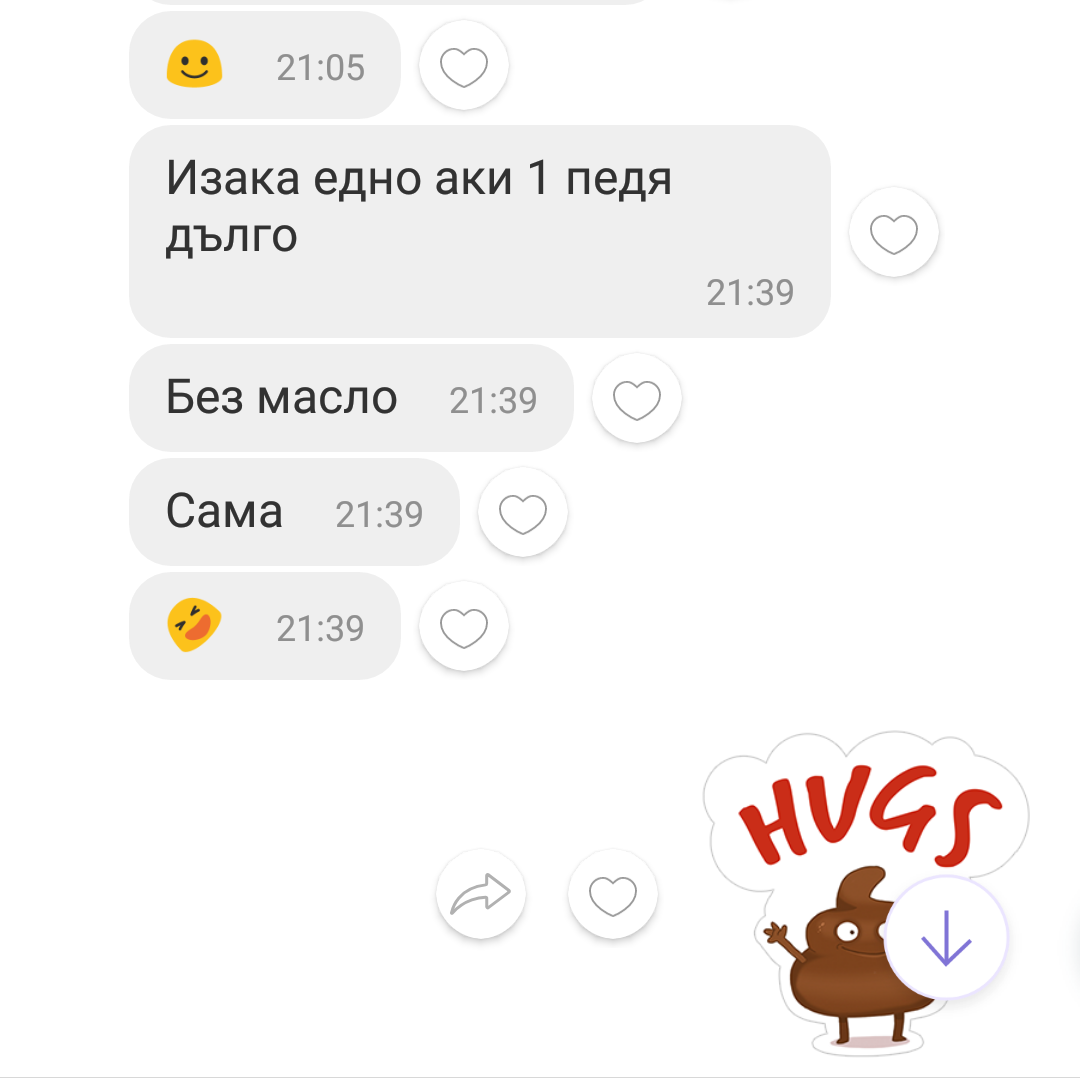Viewport: 1080px width, 1091px height.
Task: Tap the heart next to "Без масло"
Action: [x=636, y=399]
